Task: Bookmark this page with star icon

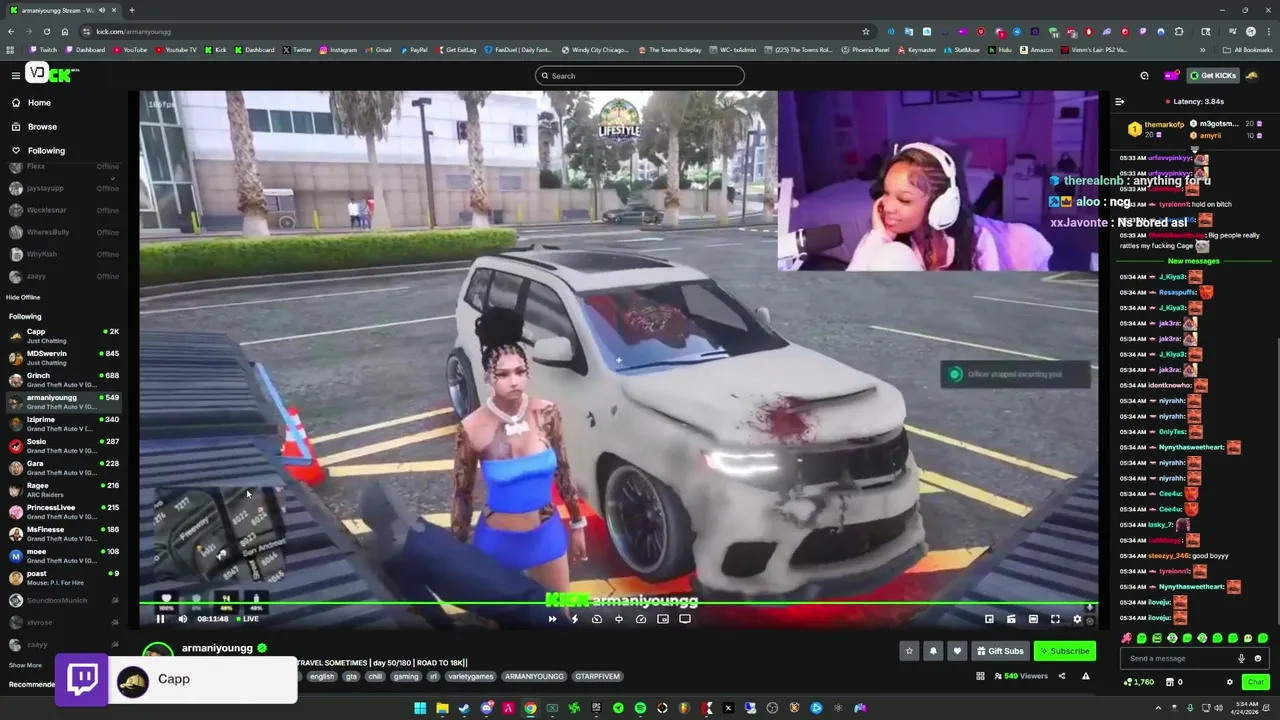Action: [x=866, y=31]
